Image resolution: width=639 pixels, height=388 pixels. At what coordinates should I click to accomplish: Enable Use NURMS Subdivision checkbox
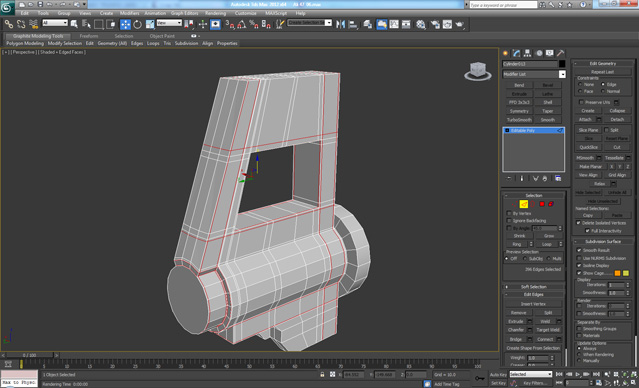point(579,258)
